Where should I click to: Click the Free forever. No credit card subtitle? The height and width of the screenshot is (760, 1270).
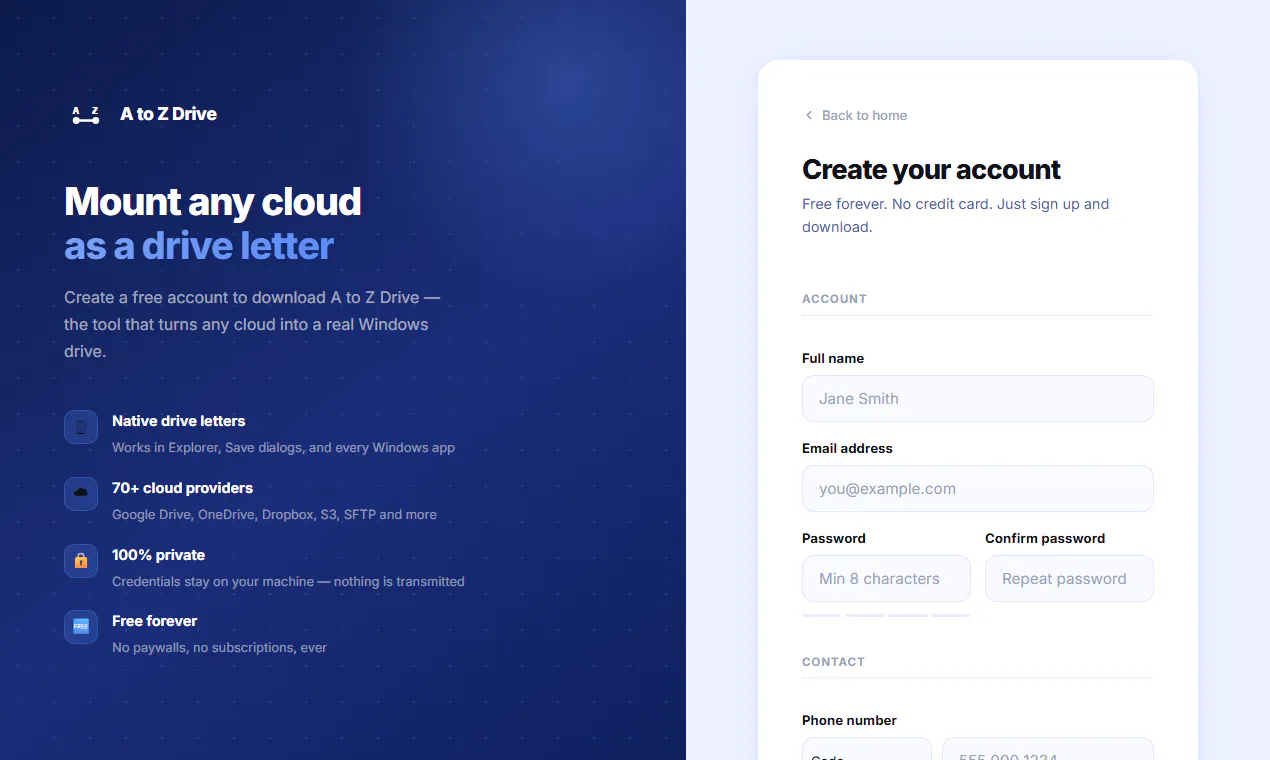(x=955, y=215)
